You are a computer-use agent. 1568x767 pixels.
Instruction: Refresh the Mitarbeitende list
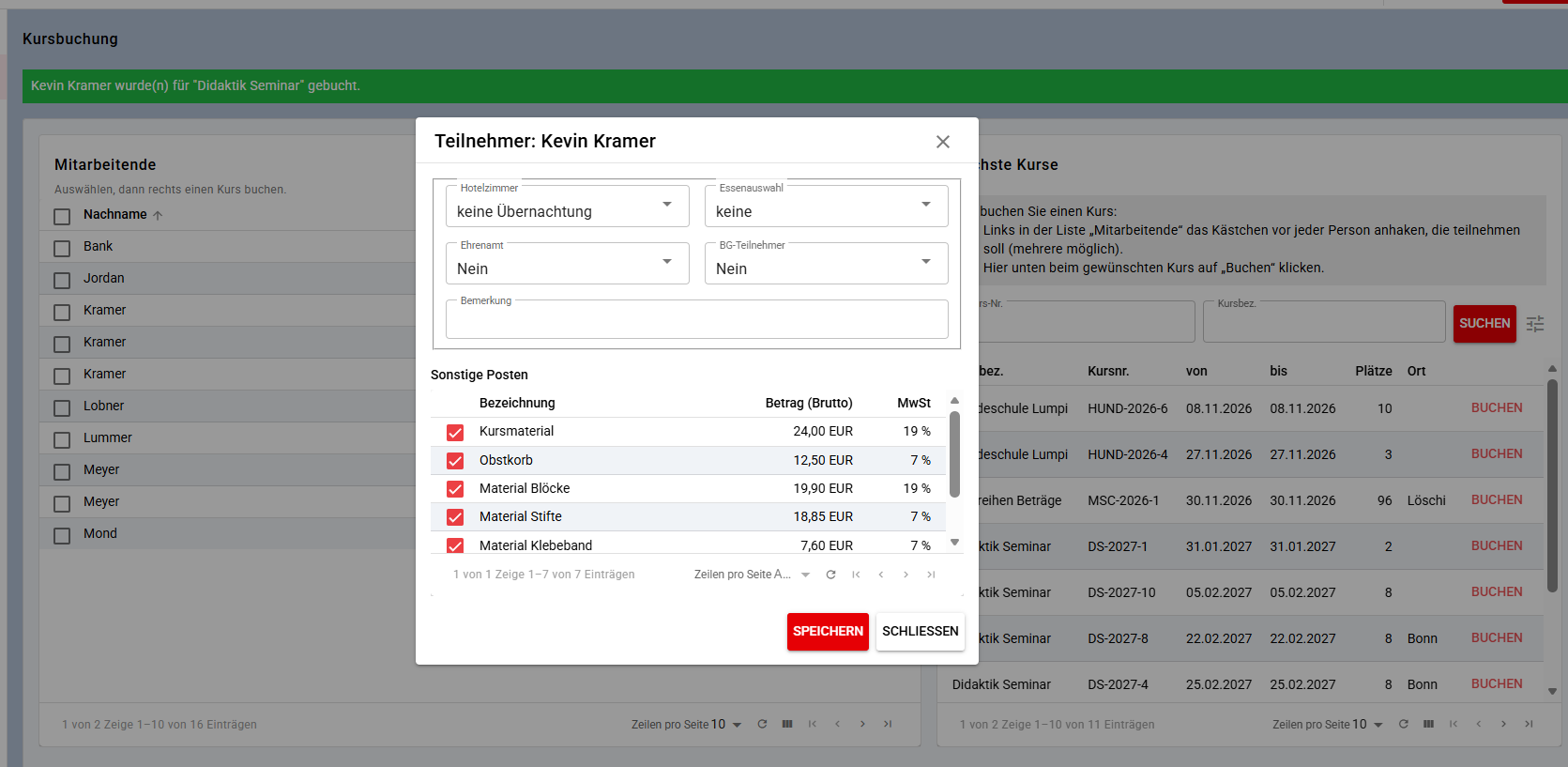[x=762, y=724]
